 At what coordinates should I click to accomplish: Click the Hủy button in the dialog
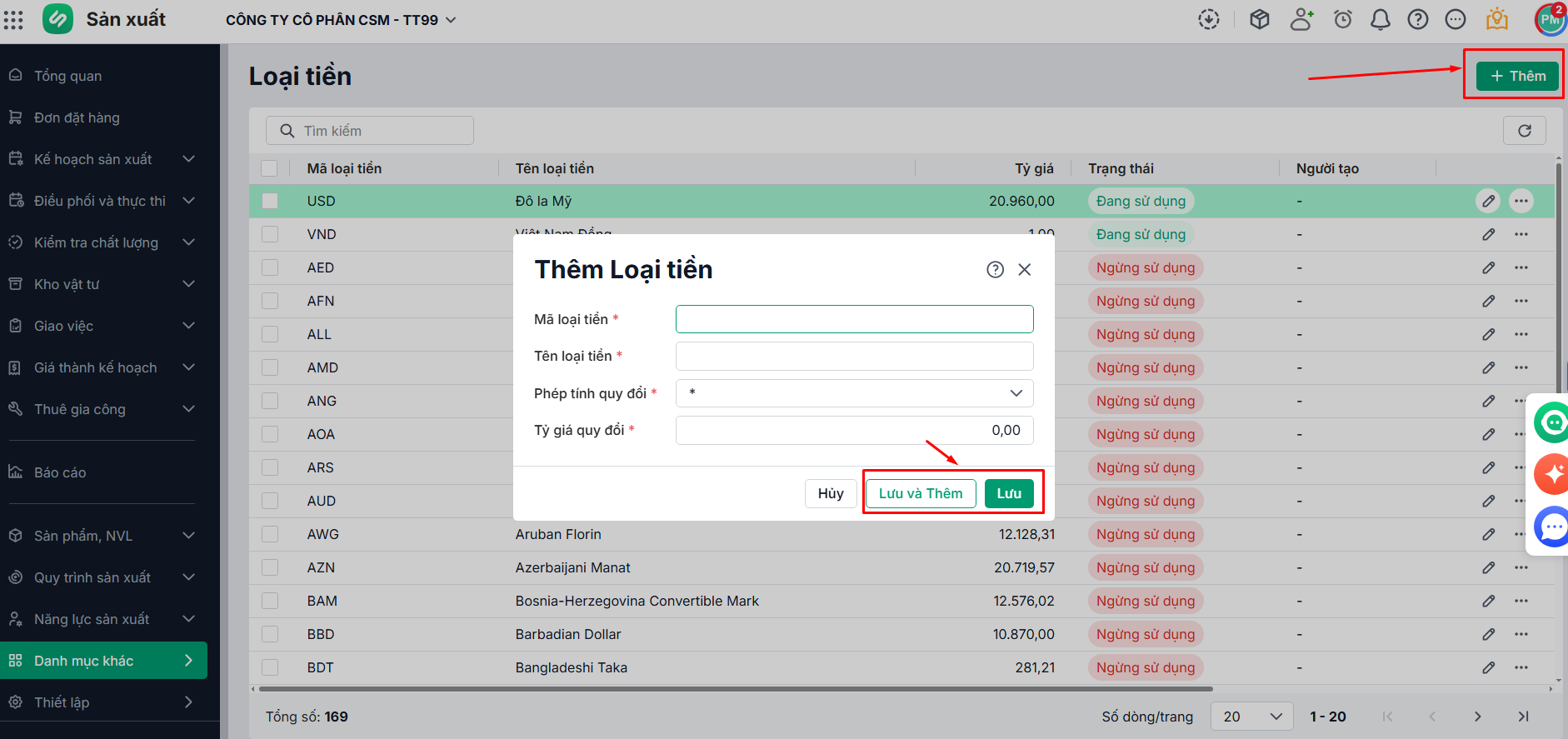coord(831,493)
